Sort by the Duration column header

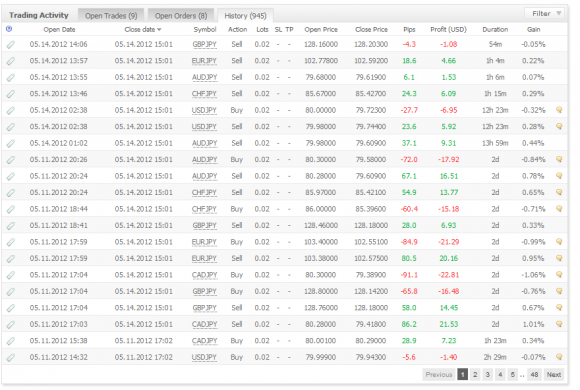click(x=495, y=30)
